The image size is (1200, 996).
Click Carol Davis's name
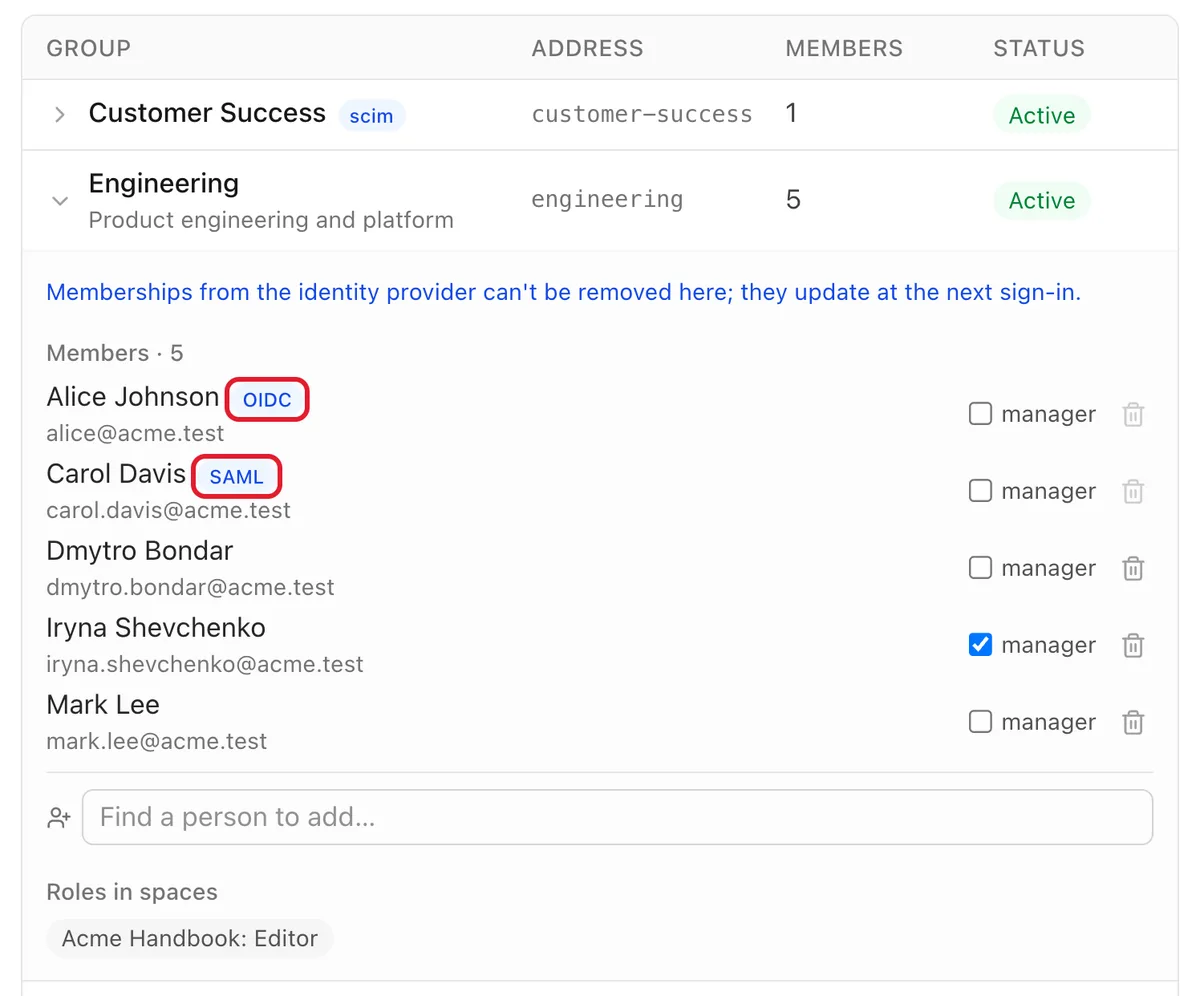coord(117,474)
